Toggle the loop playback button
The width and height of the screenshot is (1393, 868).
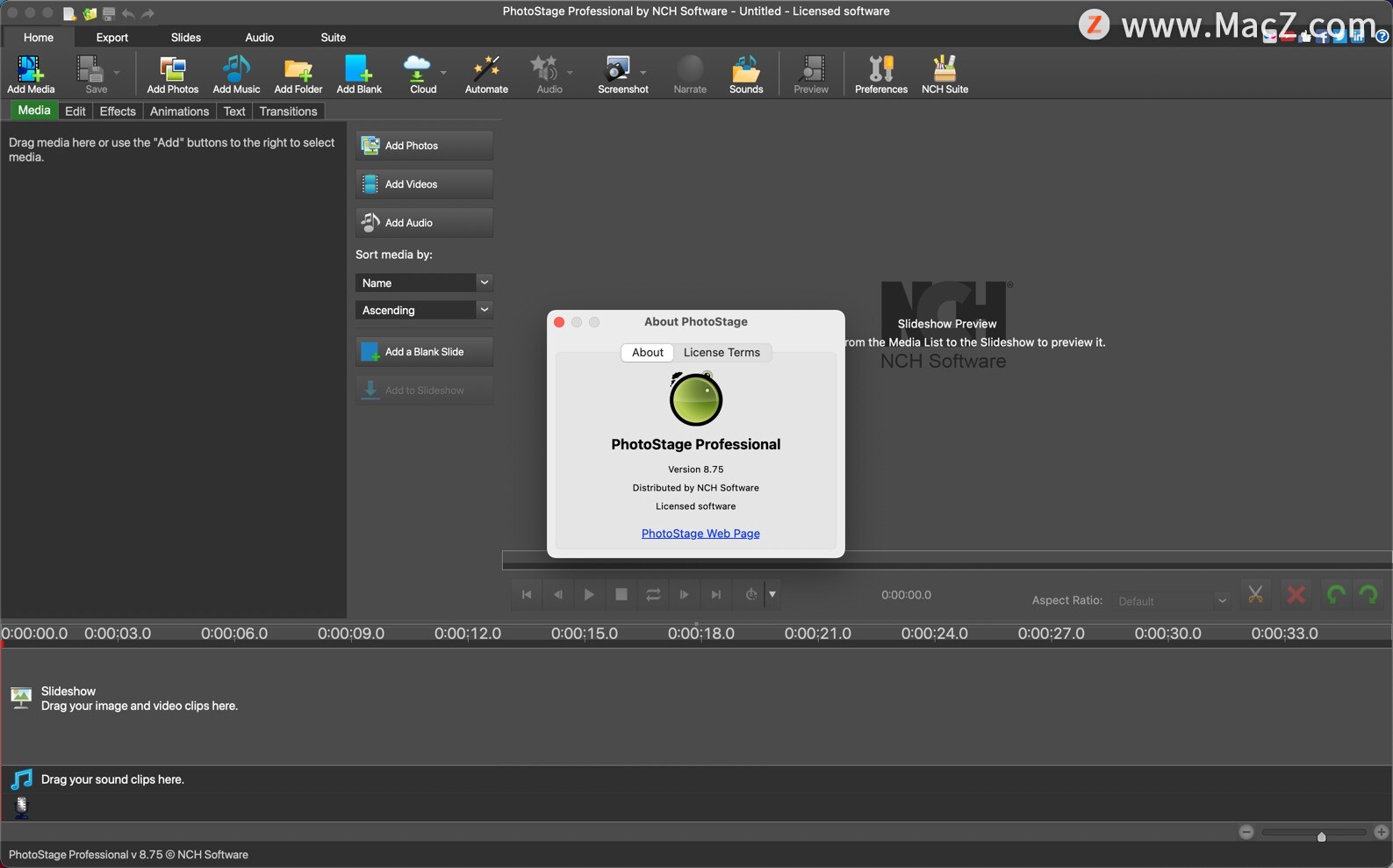click(653, 594)
